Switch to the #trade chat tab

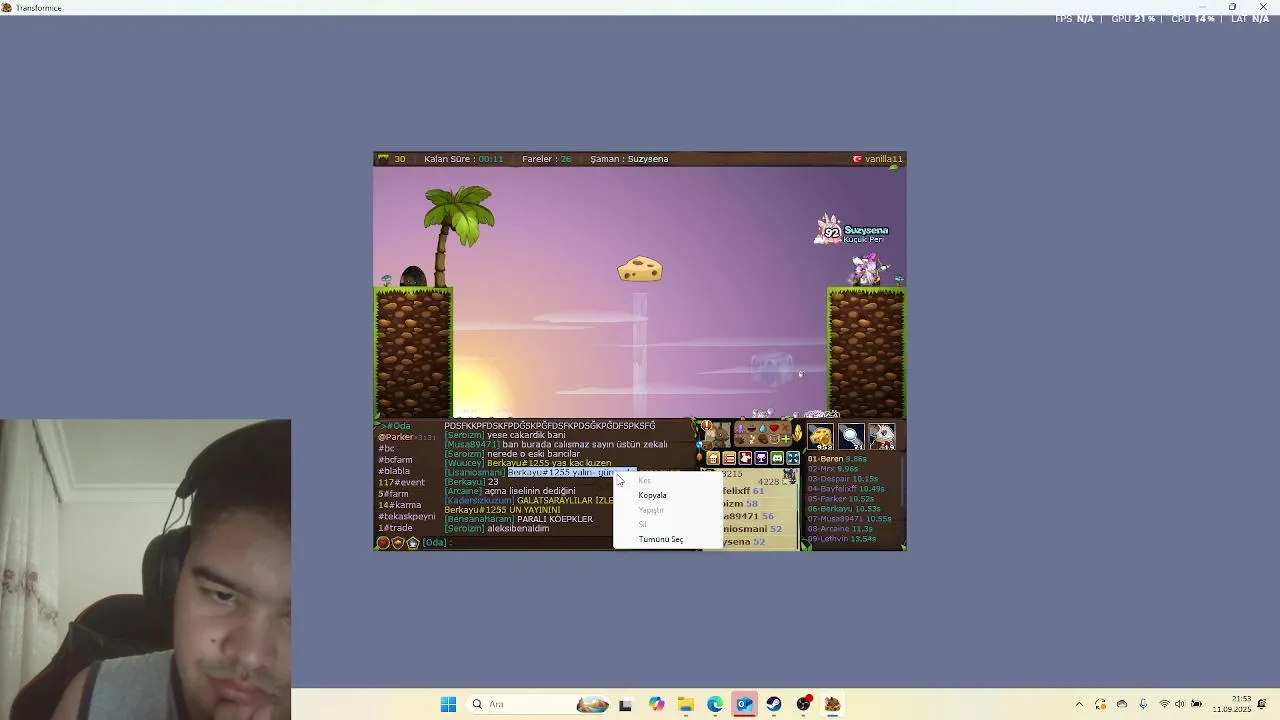point(395,528)
